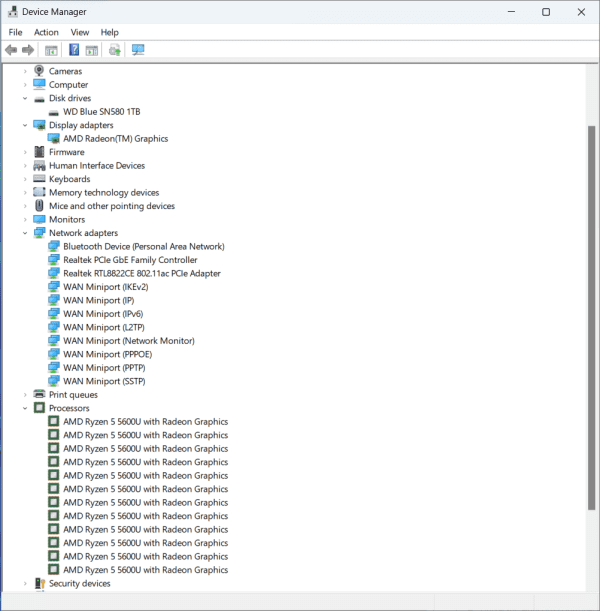The height and width of the screenshot is (611, 600).
Task: Click the Monitors category icon
Action: pos(39,219)
